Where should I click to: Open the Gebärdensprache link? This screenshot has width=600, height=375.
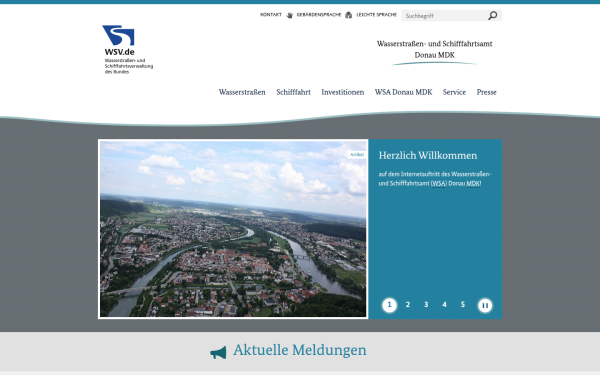point(319,15)
